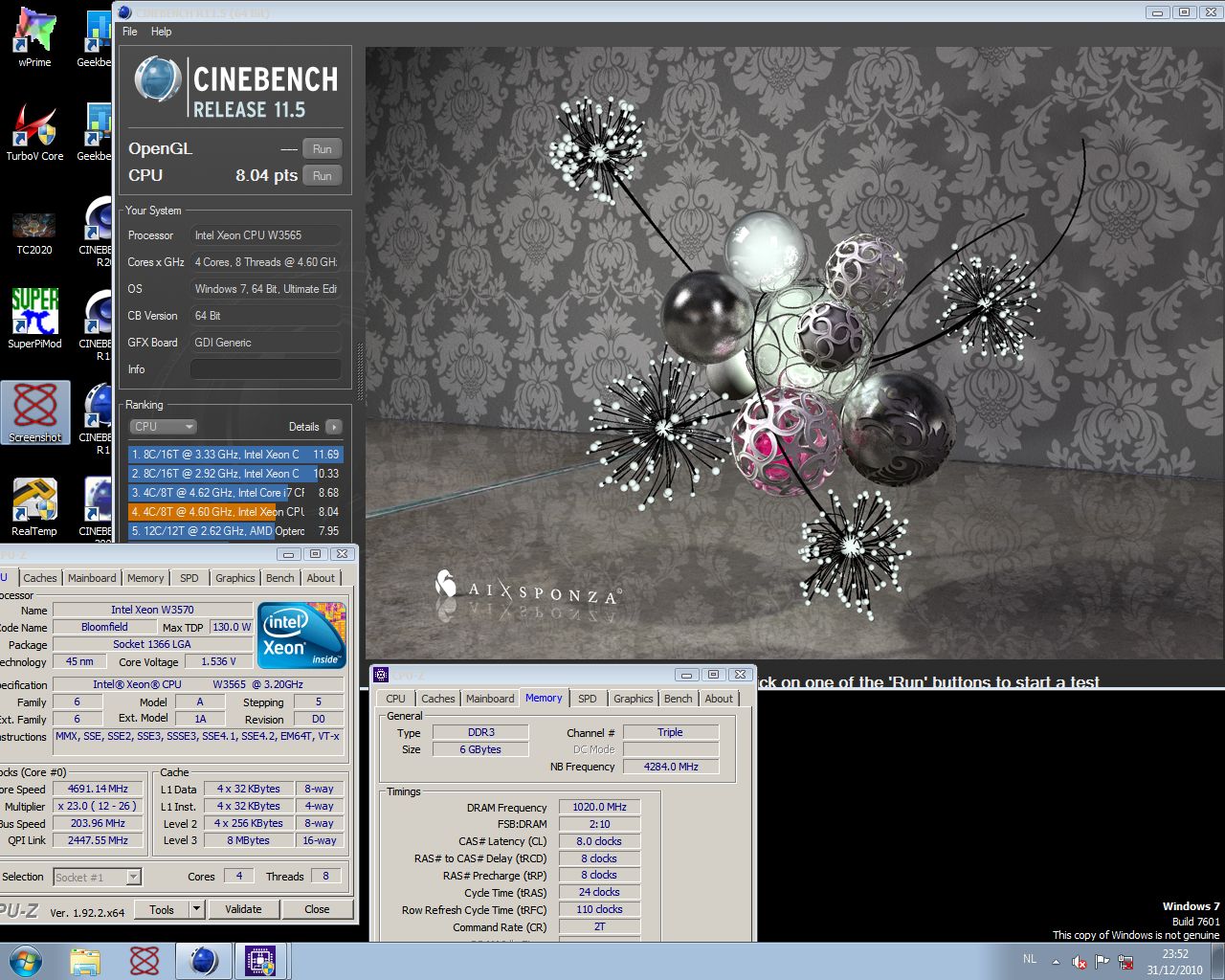Open the volume tray icon
The image size is (1225, 980).
tap(1080, 962)
